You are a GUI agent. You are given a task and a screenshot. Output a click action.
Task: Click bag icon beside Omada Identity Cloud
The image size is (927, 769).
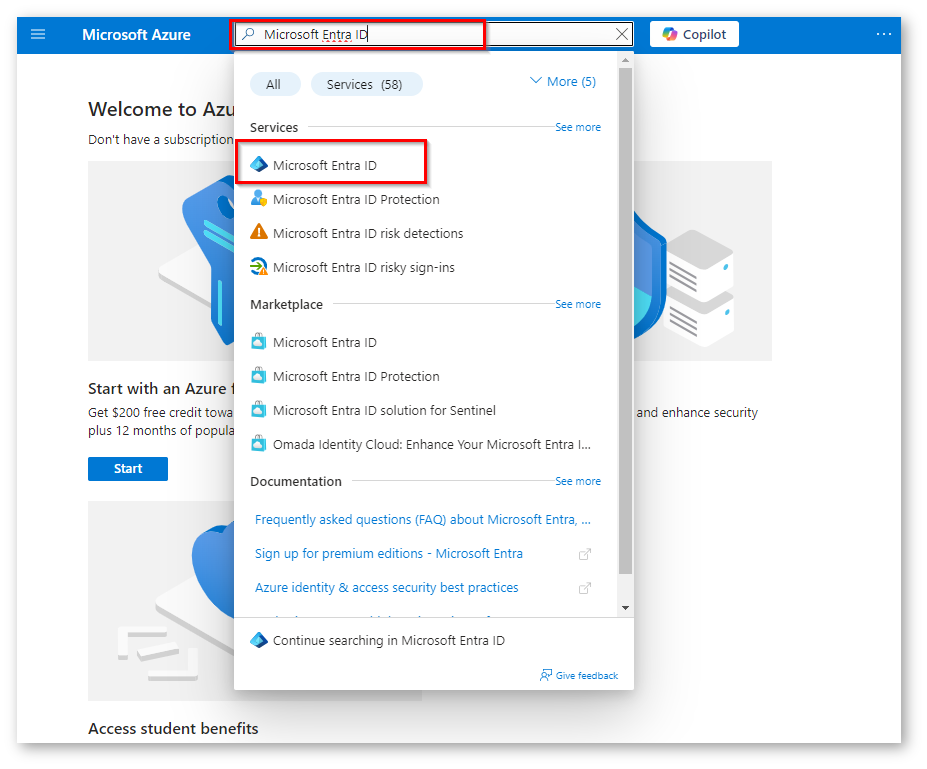point(258,443)
